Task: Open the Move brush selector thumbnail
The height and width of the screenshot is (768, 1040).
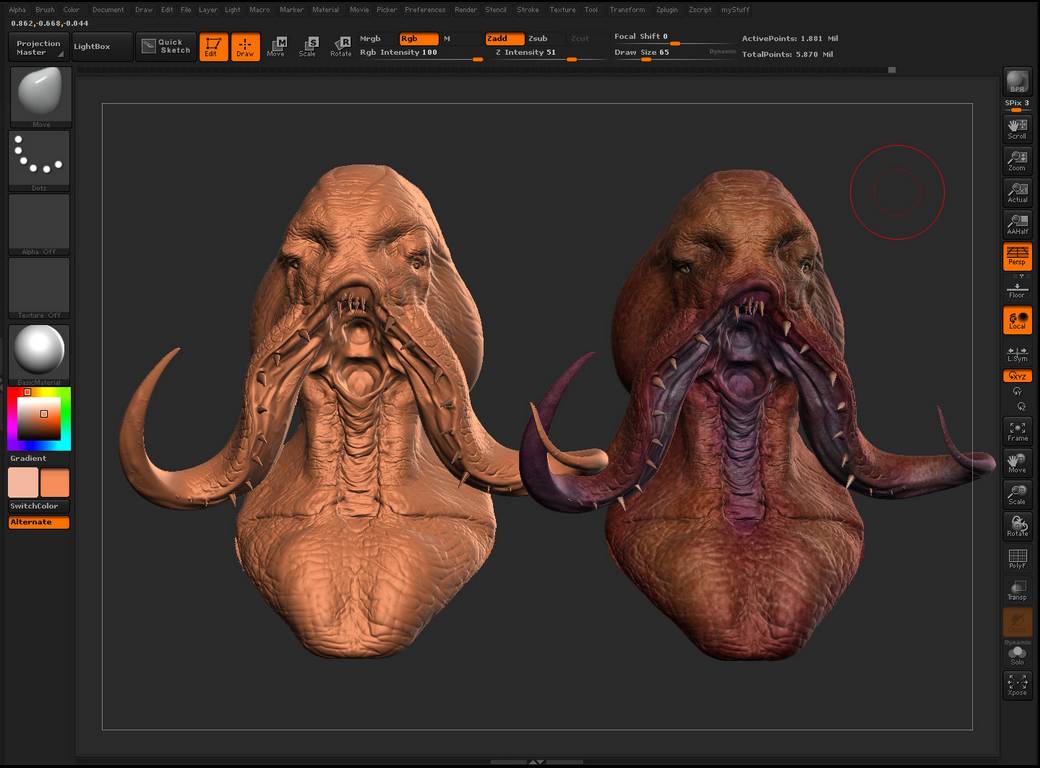Action: pyautogui.click(x=40, y=96)
